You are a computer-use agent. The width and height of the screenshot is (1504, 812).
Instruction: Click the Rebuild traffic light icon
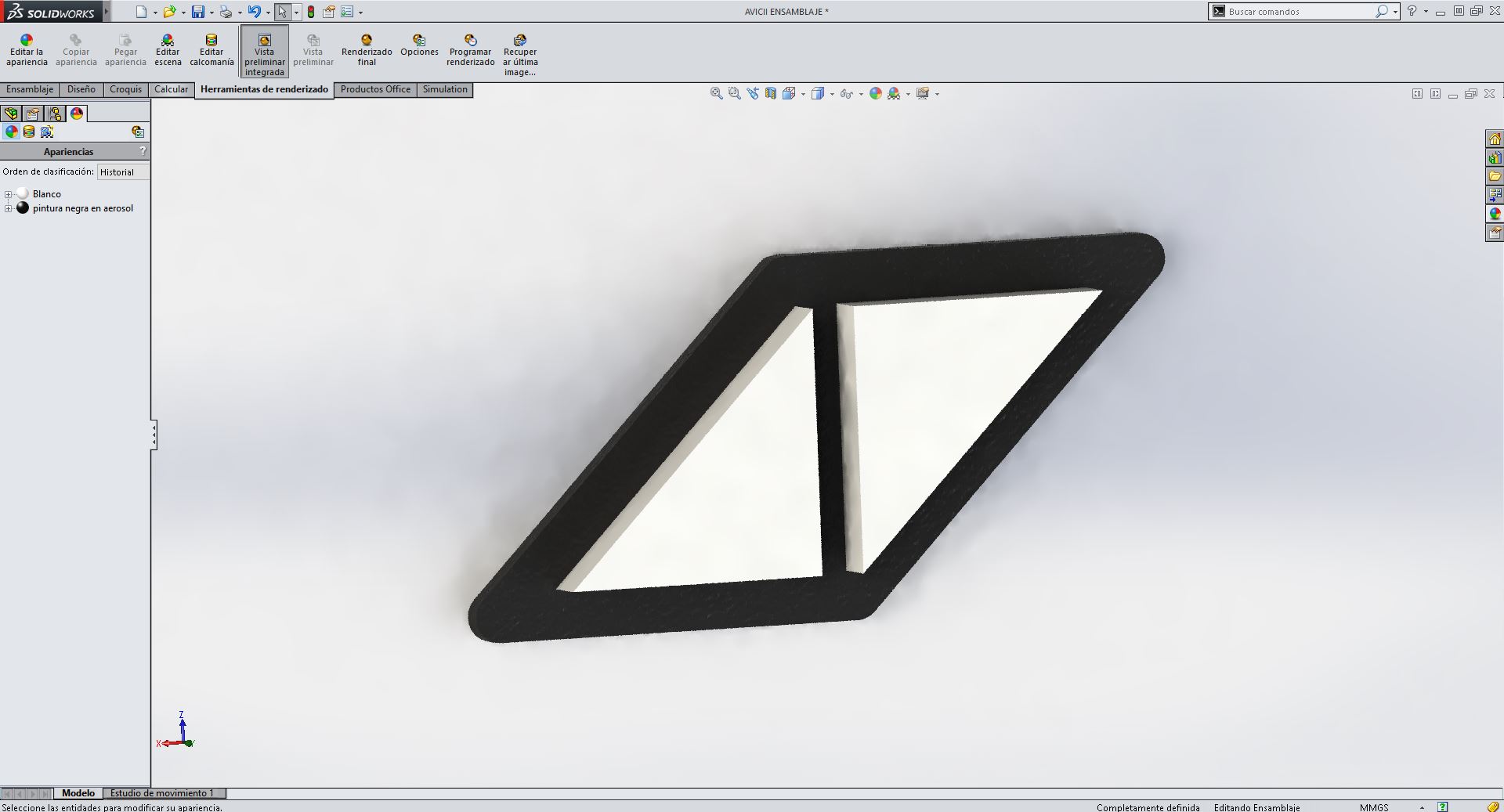(x=311, y=12)
